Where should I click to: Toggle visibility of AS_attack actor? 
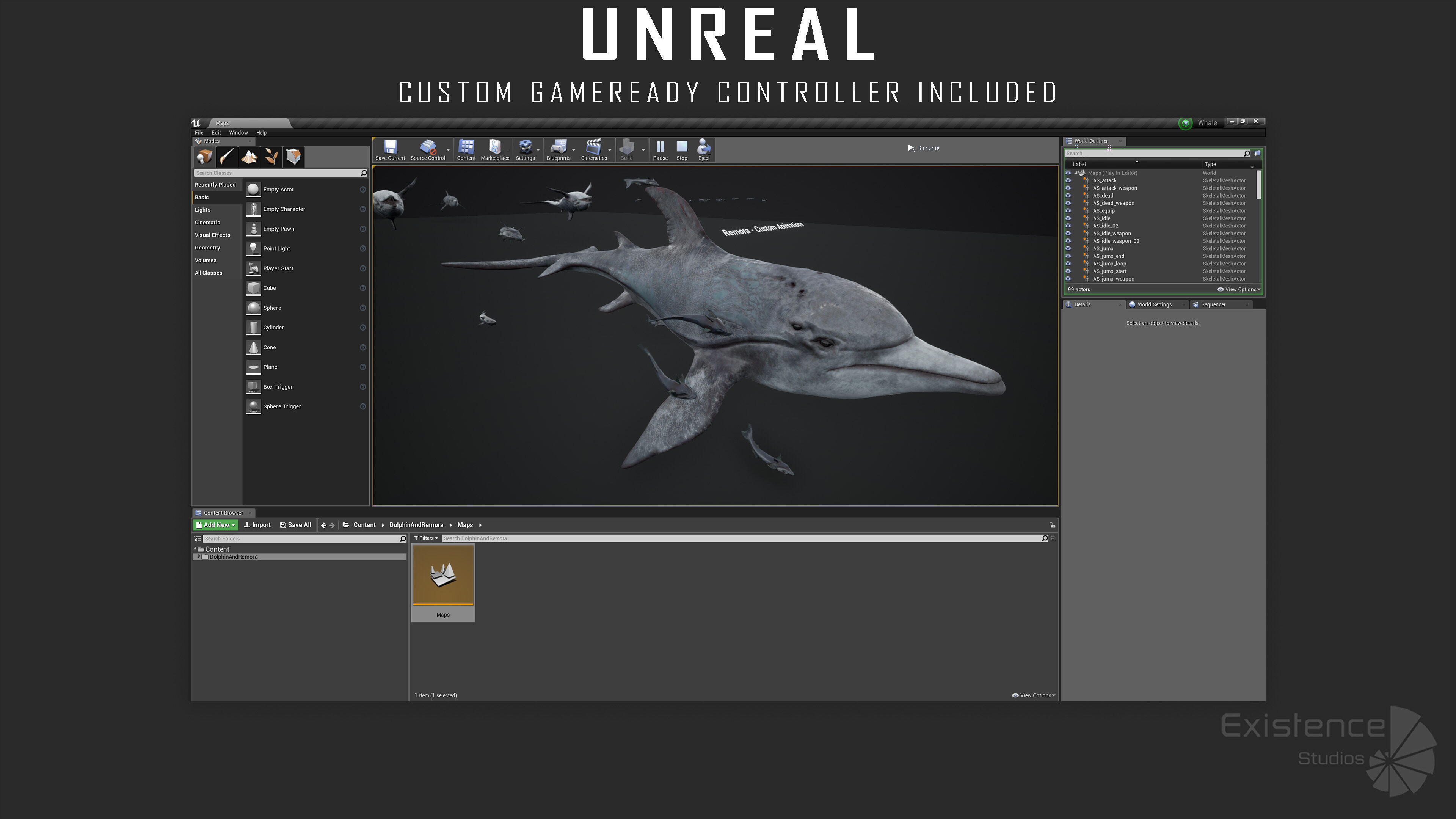tap(1068, 181)
